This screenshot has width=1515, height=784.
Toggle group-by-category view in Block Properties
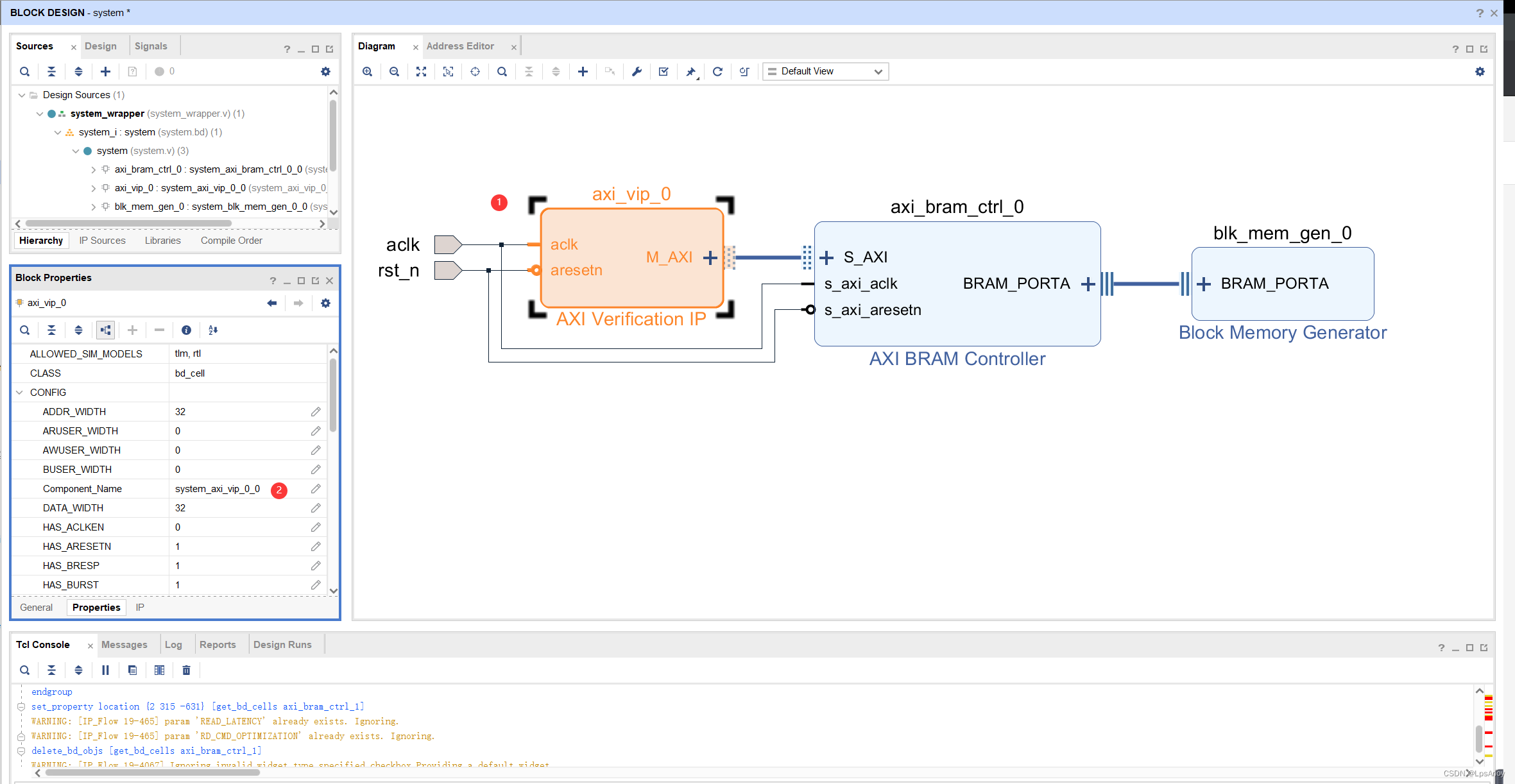tap(105, 330)
